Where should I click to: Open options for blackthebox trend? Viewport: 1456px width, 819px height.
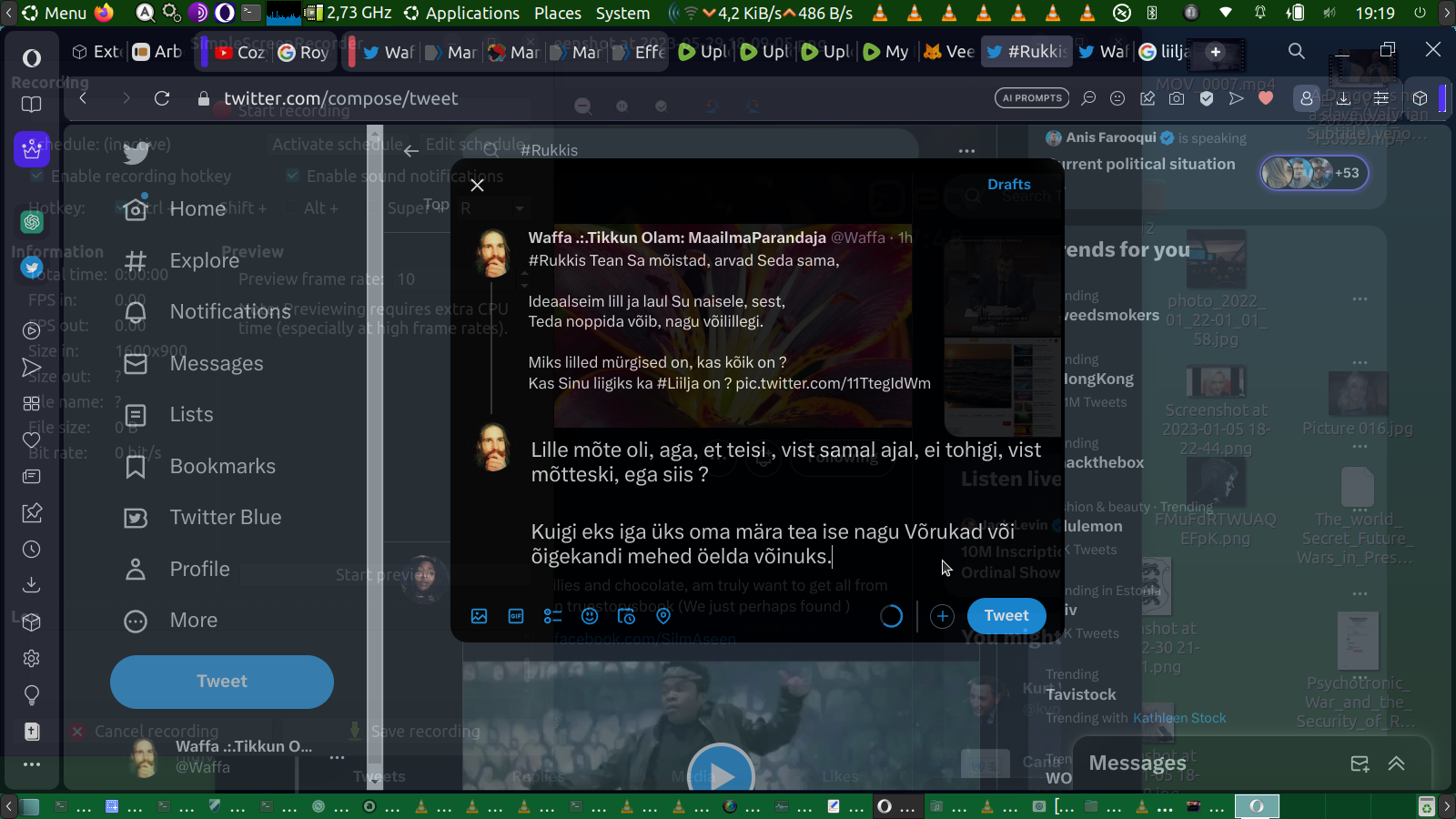point(1360,446)
